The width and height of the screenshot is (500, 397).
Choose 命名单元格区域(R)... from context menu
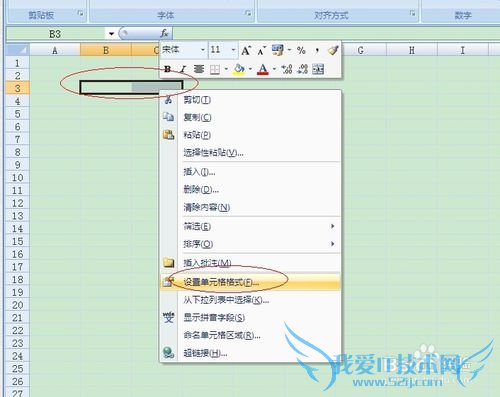click(251, 335)
